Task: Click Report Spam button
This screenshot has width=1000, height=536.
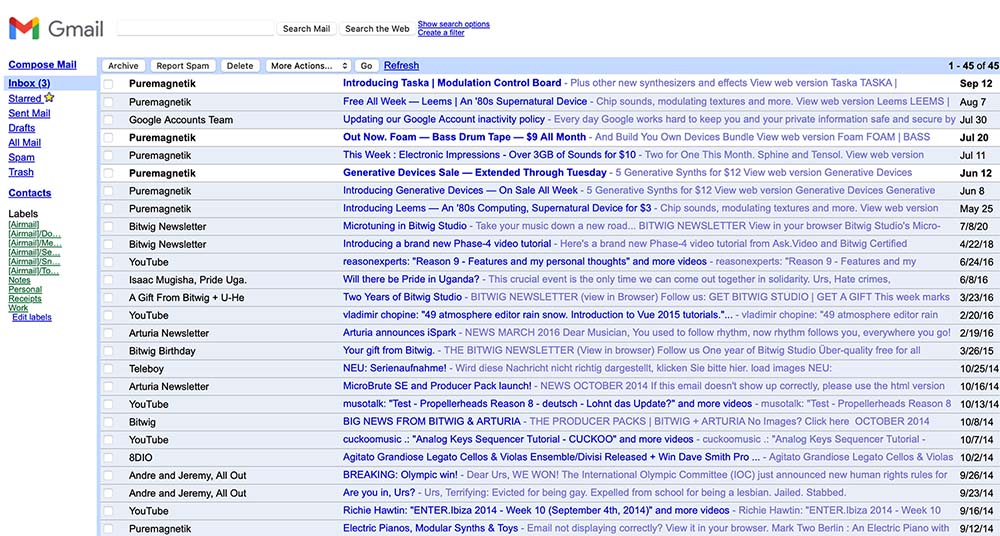Action: tap(182, 66)
